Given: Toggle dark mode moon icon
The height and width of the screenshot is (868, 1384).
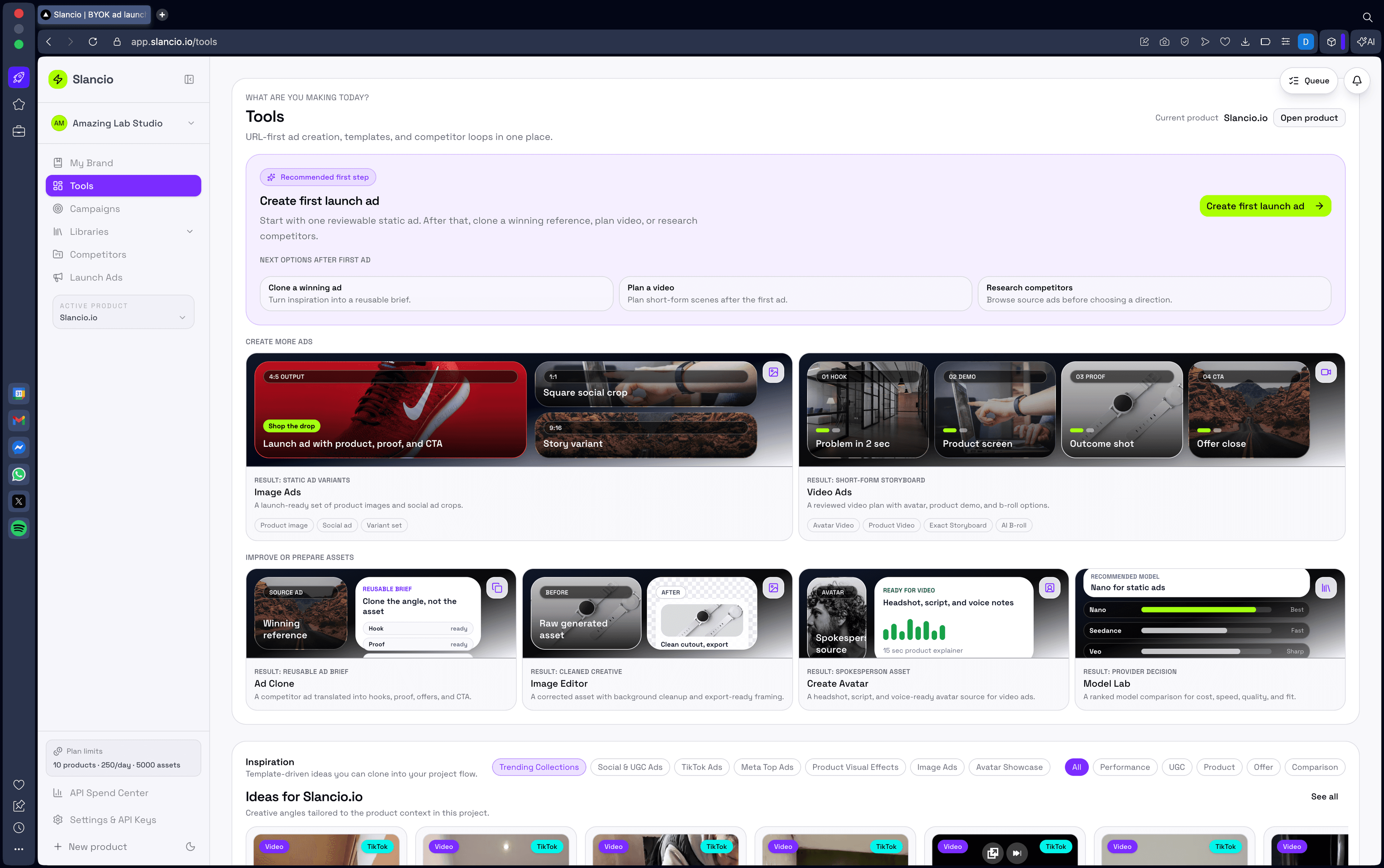Looking at the screenshot, I should coord(191,846).
